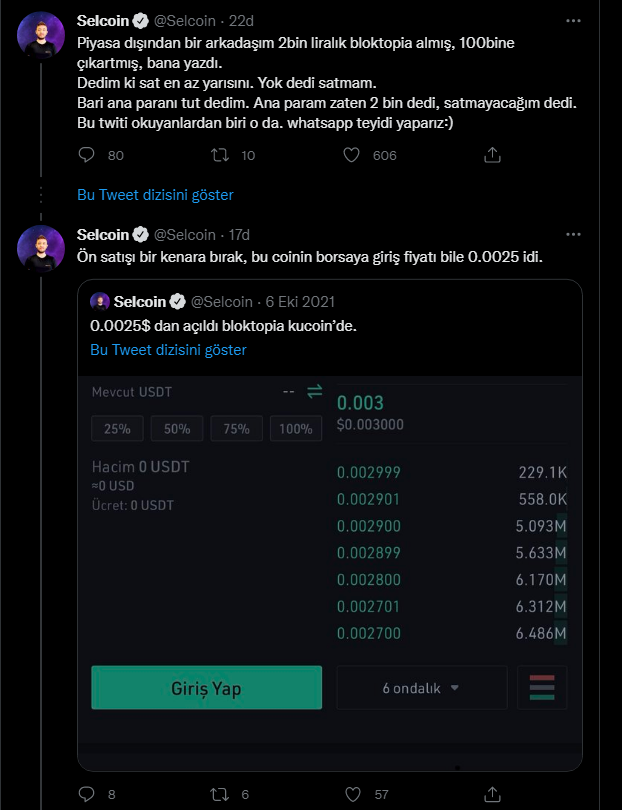Image resolution: width=622 pixels, height=810 pixels.
Task: Click the green "Giriş Yap" button
Action: click(x=206, y=688)
